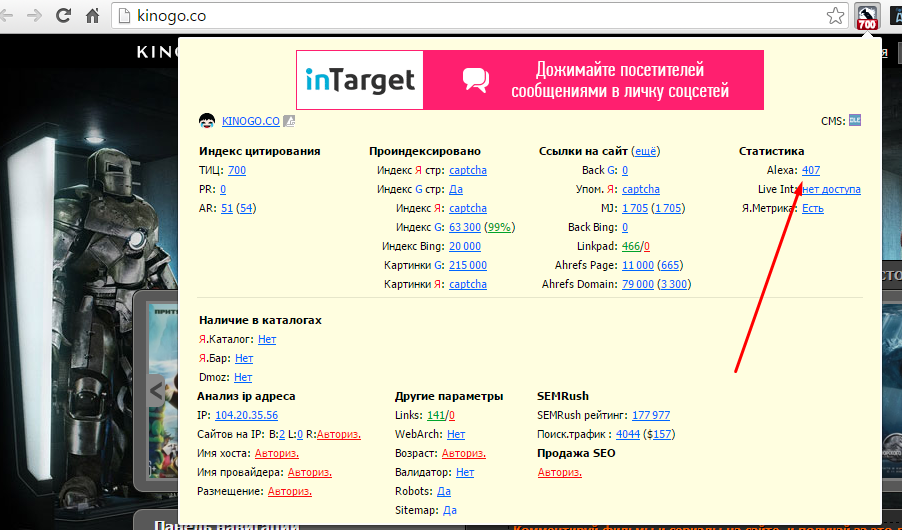The width and height of the screenshot is (902, 530).
Task: Click the forward navigation arrow
Action: (34, 16)
